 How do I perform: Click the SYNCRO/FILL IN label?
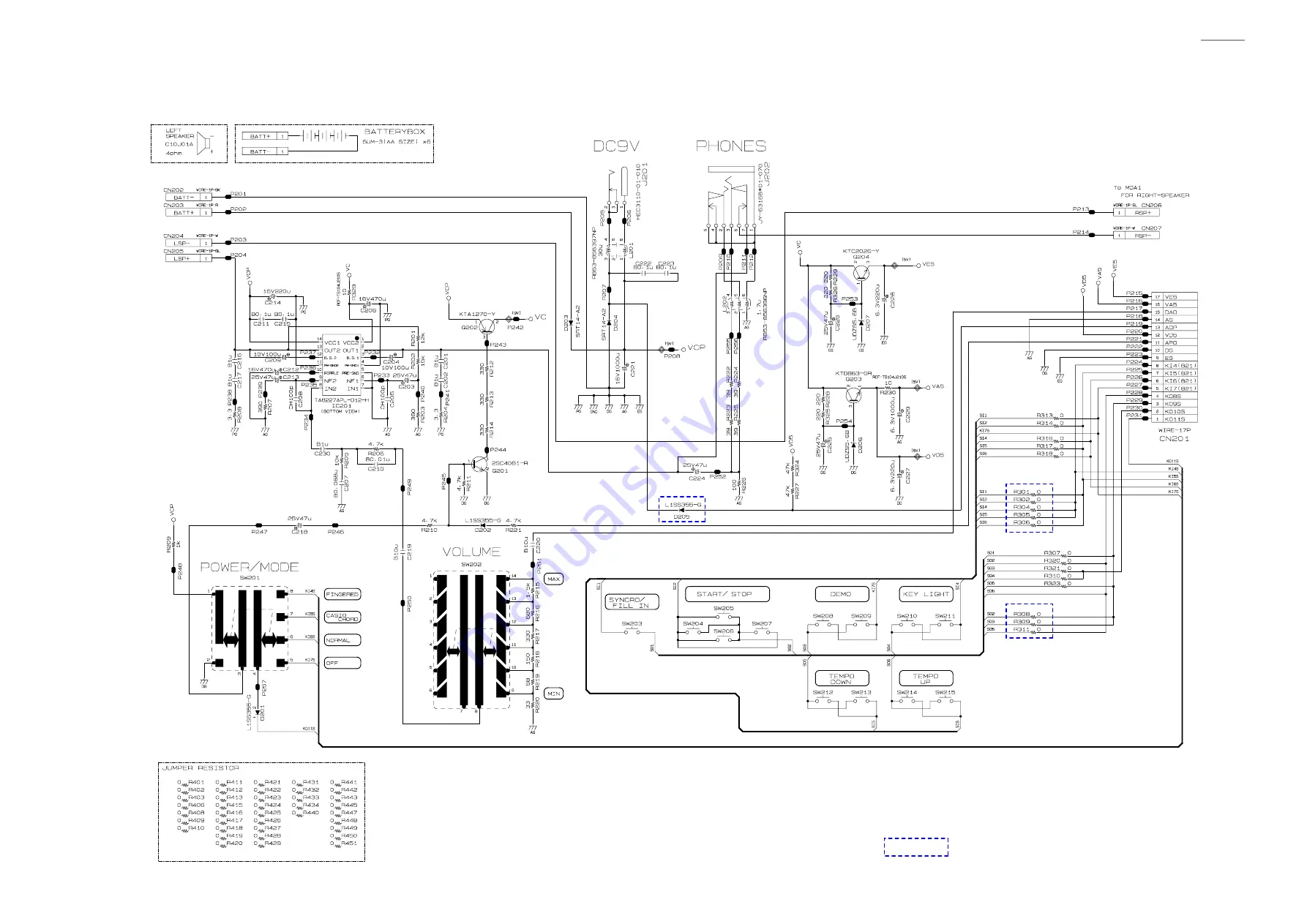pyautogui.click(x=632, y=602)
